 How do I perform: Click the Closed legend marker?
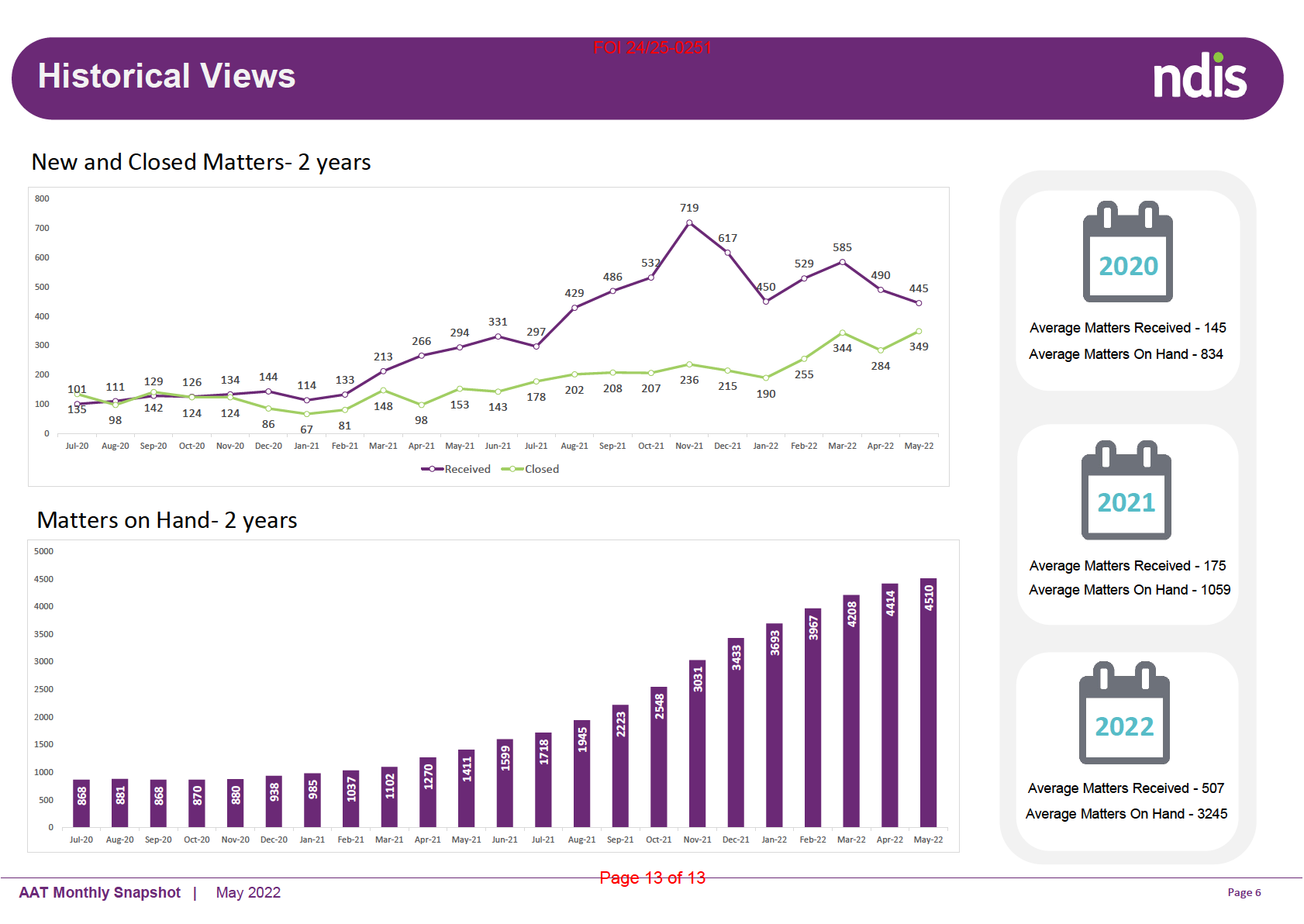pyautogui.click(x=512, y=469)
